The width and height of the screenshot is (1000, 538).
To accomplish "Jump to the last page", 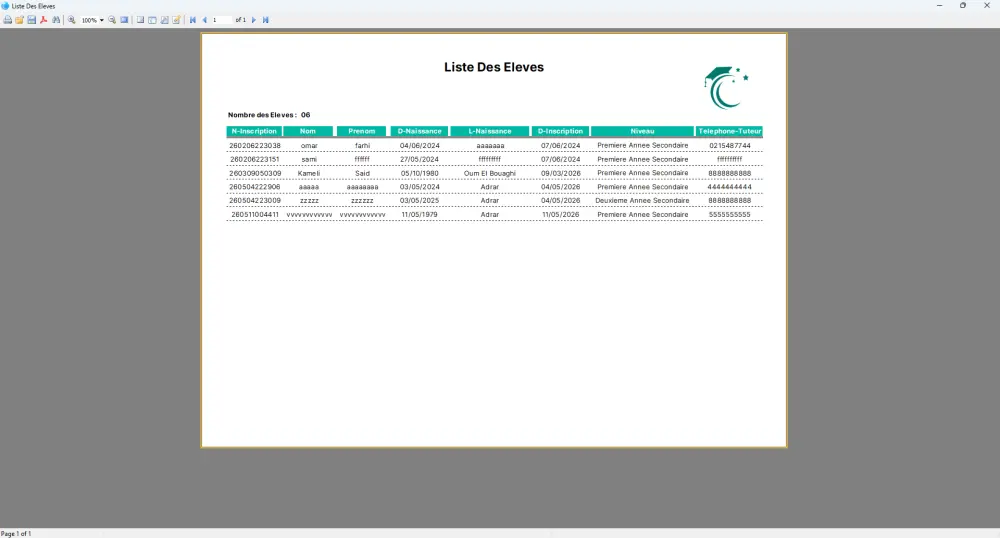I will (266, 20).
